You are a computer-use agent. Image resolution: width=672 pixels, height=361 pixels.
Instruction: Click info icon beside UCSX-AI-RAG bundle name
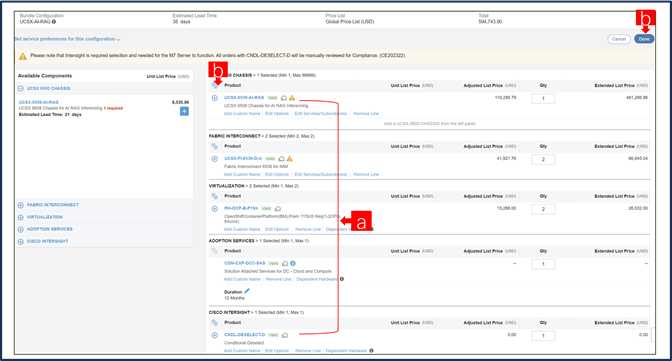(x=54, y=21)
